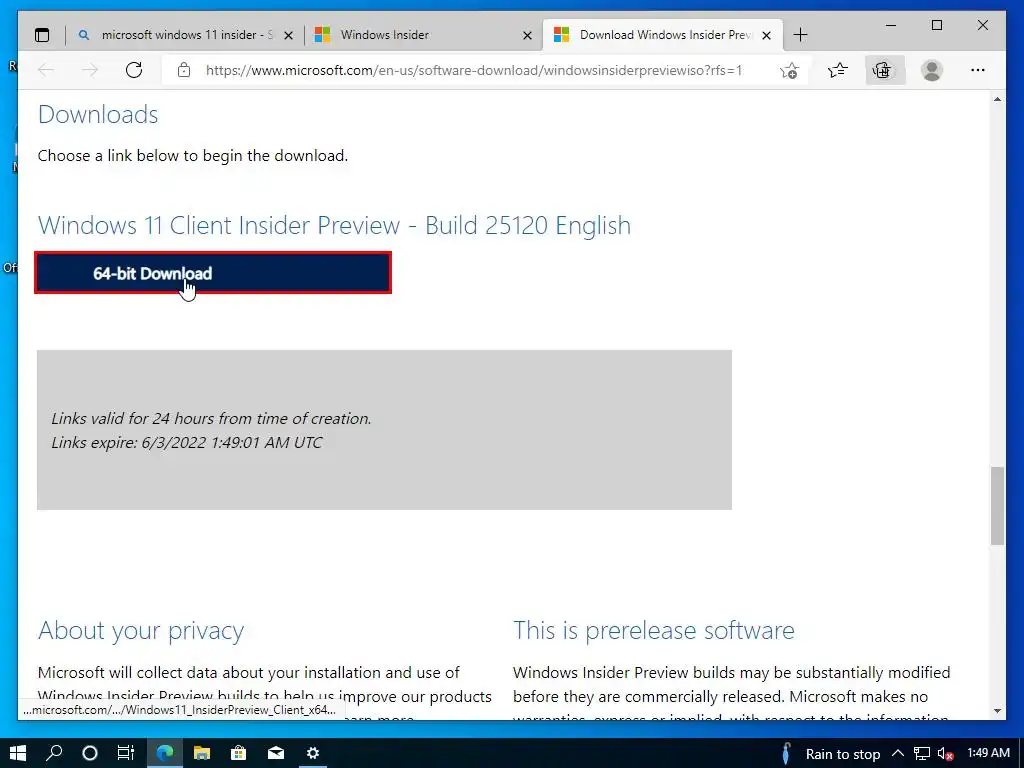Open a new browser tab

801,35
